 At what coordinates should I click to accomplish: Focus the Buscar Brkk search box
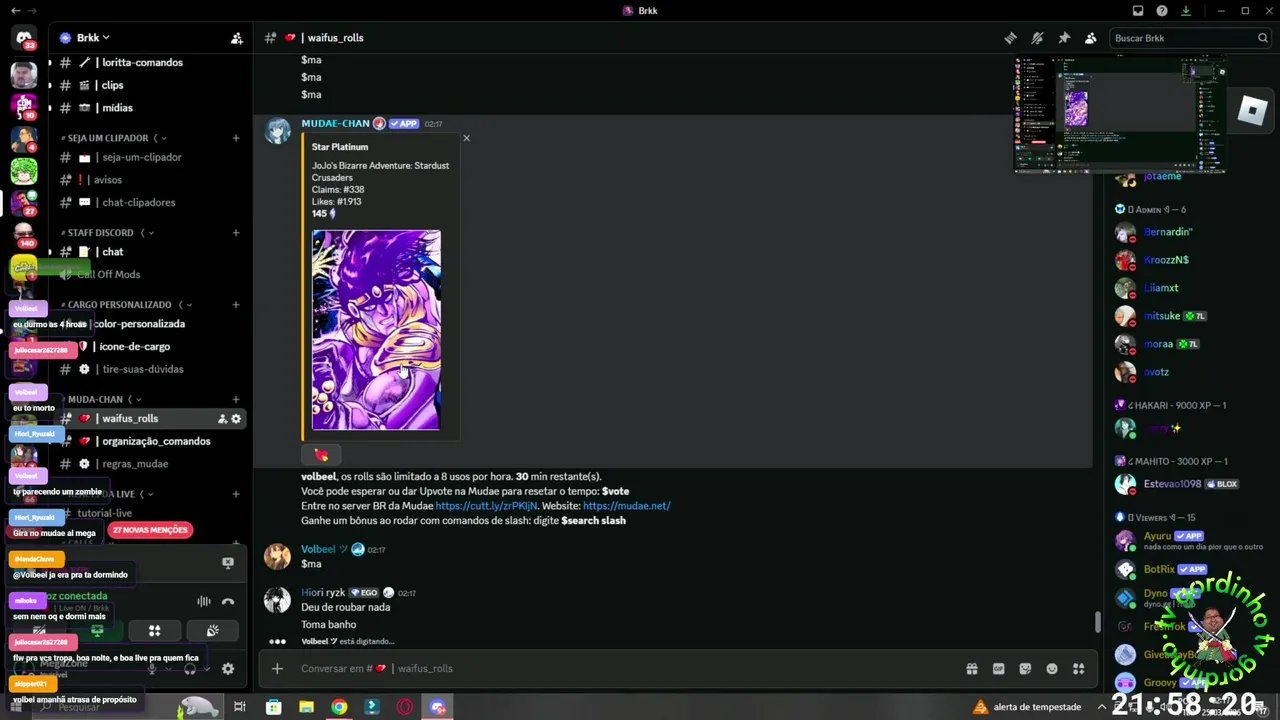point(1189,38)
